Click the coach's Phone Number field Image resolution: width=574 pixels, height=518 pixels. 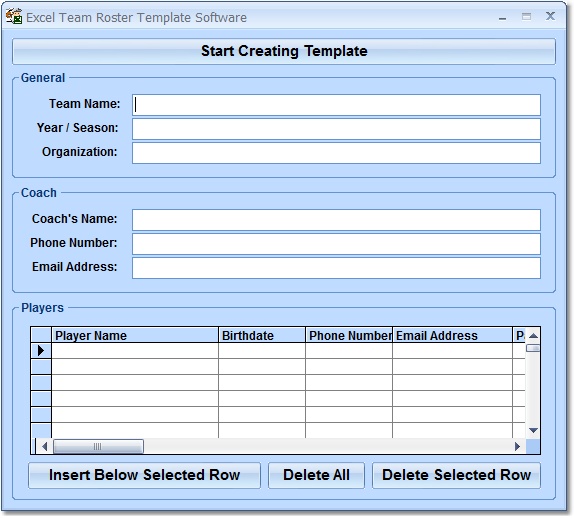coord(336,244)
